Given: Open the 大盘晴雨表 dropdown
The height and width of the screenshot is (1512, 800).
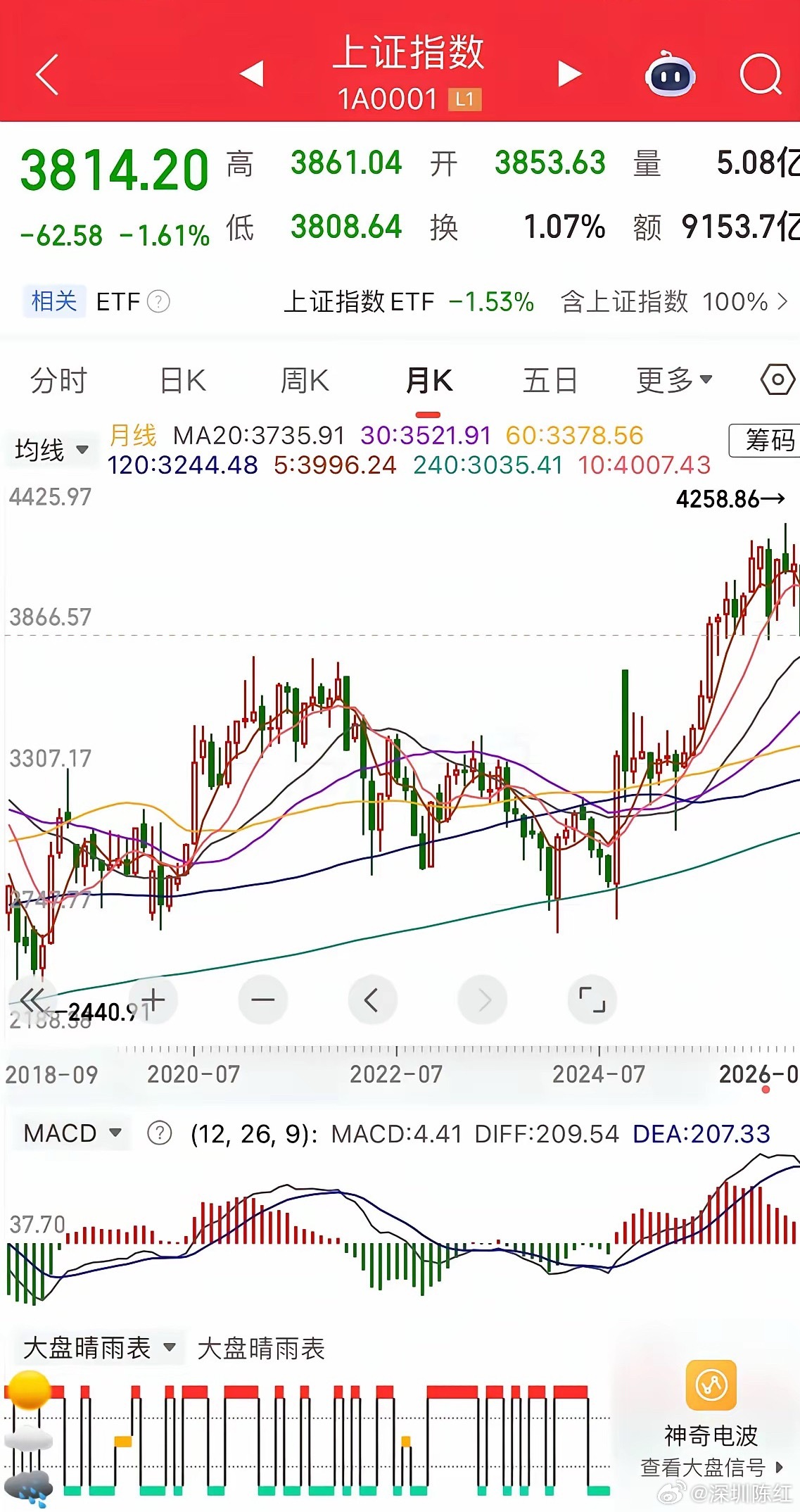Looking at the screenshot, I should coord(99,1348).
